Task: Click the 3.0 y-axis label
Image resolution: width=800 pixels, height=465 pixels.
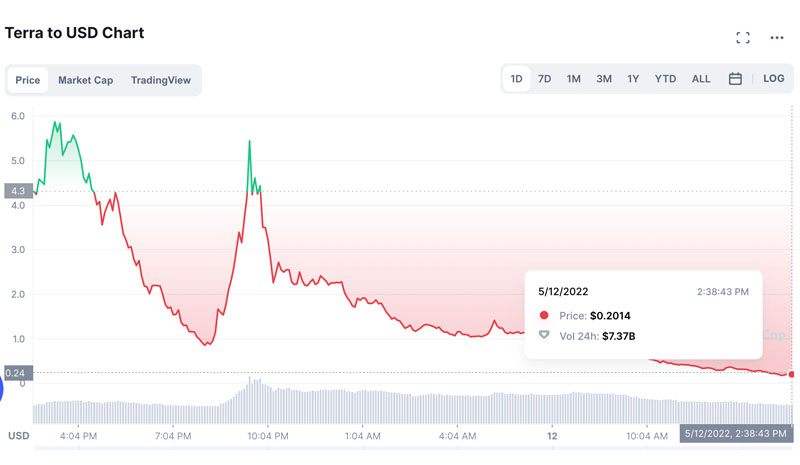Action: (x=18, y=250)
